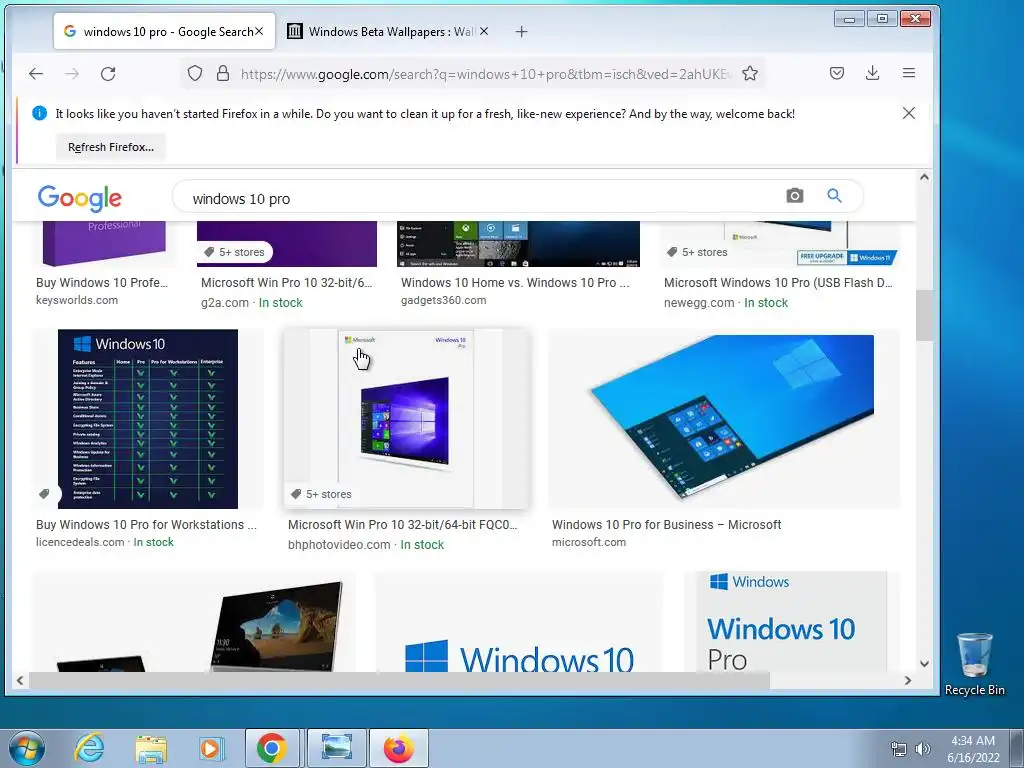
Task: Click the Google search box with windows 10 pro
Action: (x=483, y=199)
